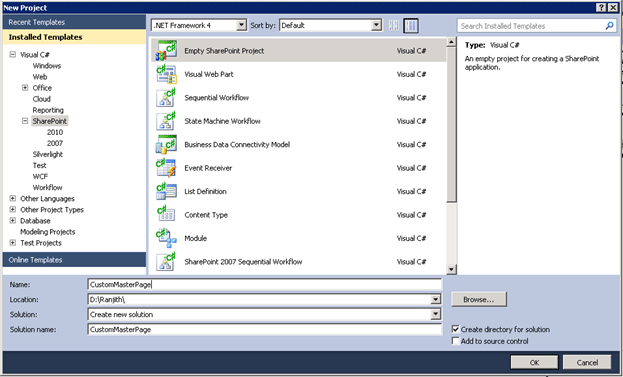Viewport: 623px width, 377px height.
Task: Expand the Database tree node
Action: [x=13, y=220]
